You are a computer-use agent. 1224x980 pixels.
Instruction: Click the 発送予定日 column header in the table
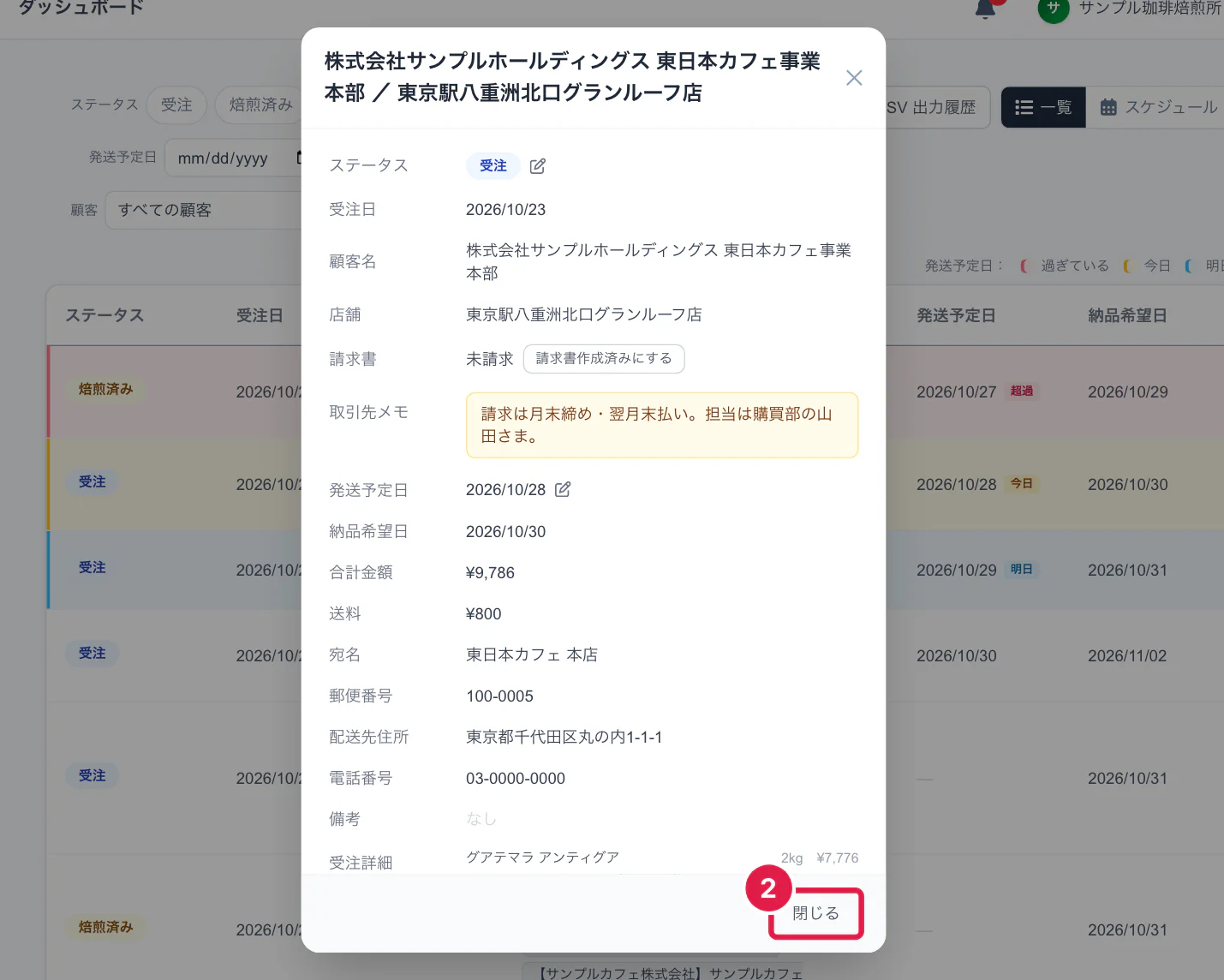(x=956, y=316)
